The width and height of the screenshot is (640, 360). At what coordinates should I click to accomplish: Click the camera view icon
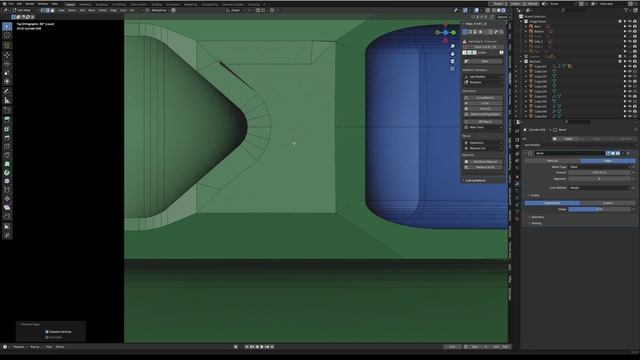(452, 61)
